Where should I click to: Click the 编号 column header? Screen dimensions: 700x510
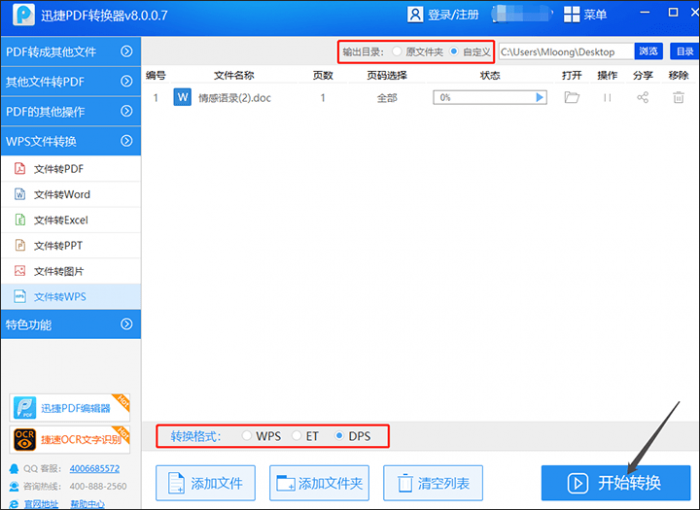coord(155,75)
